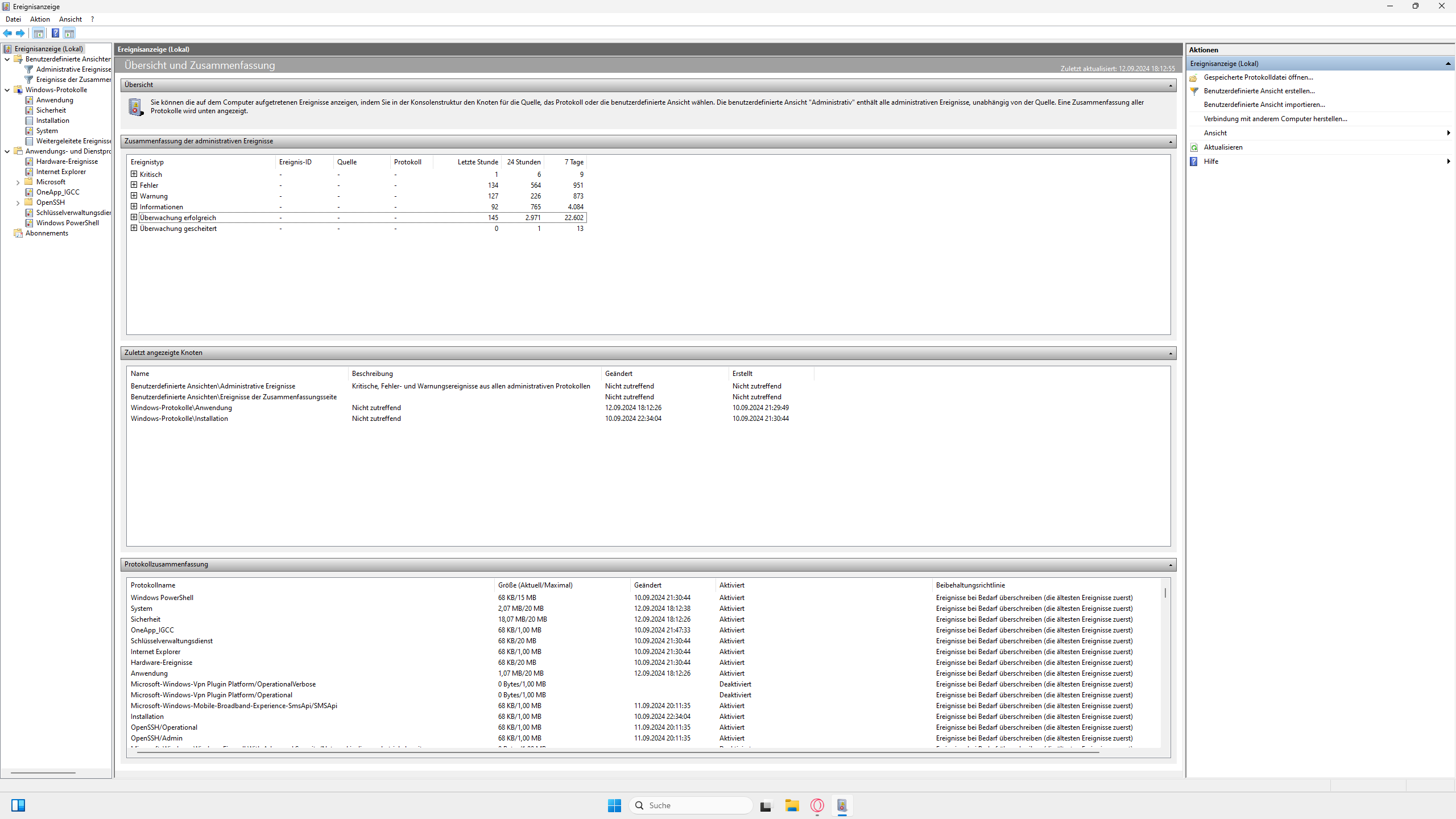The width and height of the screenshot is (1456, 819).
Task: Open the ? help menu
Action: point(92,19)
